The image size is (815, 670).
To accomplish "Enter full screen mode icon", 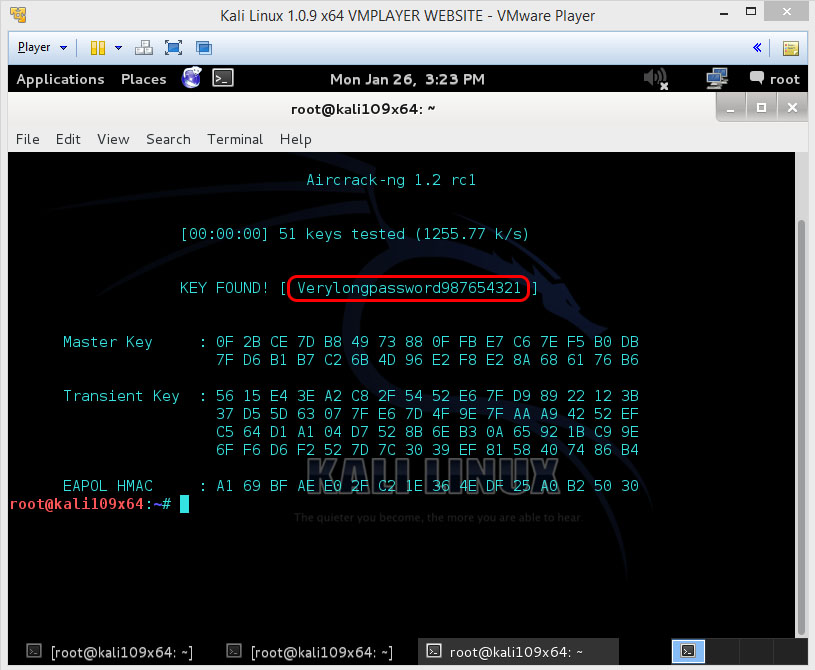I will click(174, 48).
